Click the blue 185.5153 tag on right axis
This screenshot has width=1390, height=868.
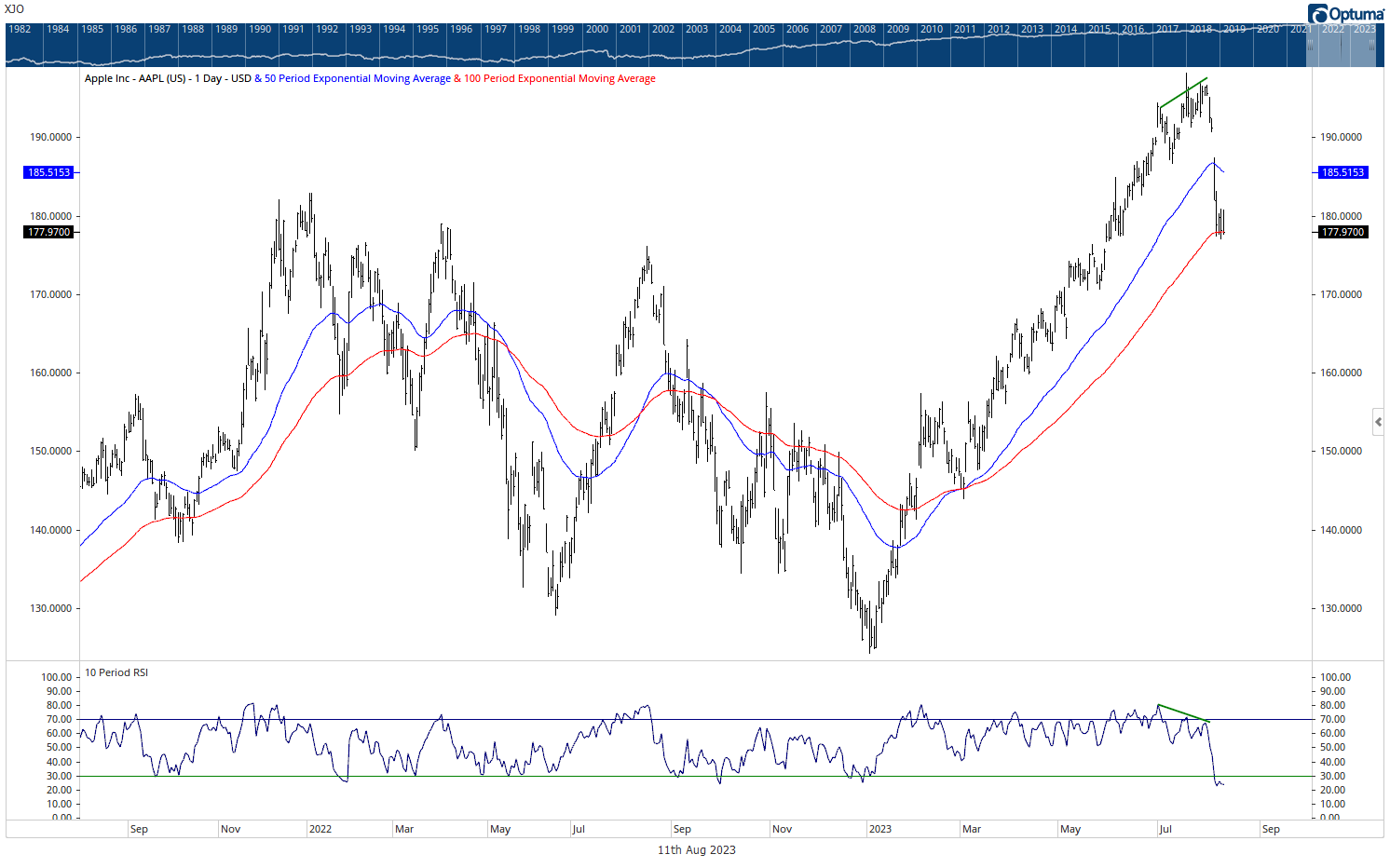pyautogui.click(x=1342, y=172)
